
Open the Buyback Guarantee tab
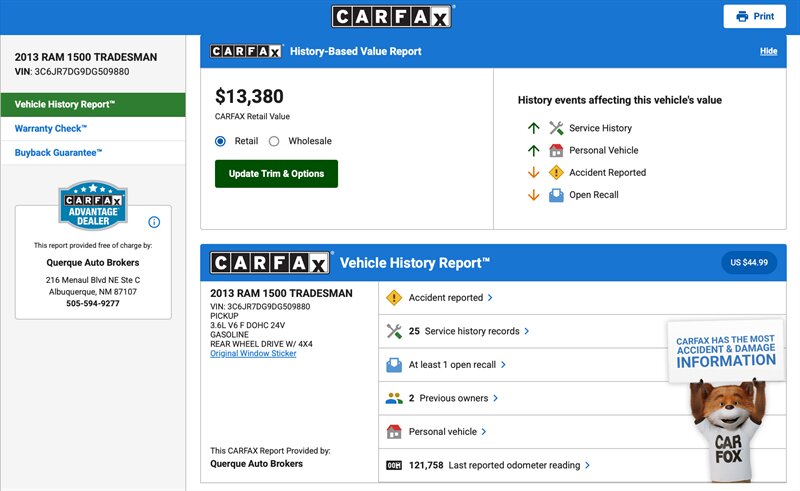(x=58, y=153)
